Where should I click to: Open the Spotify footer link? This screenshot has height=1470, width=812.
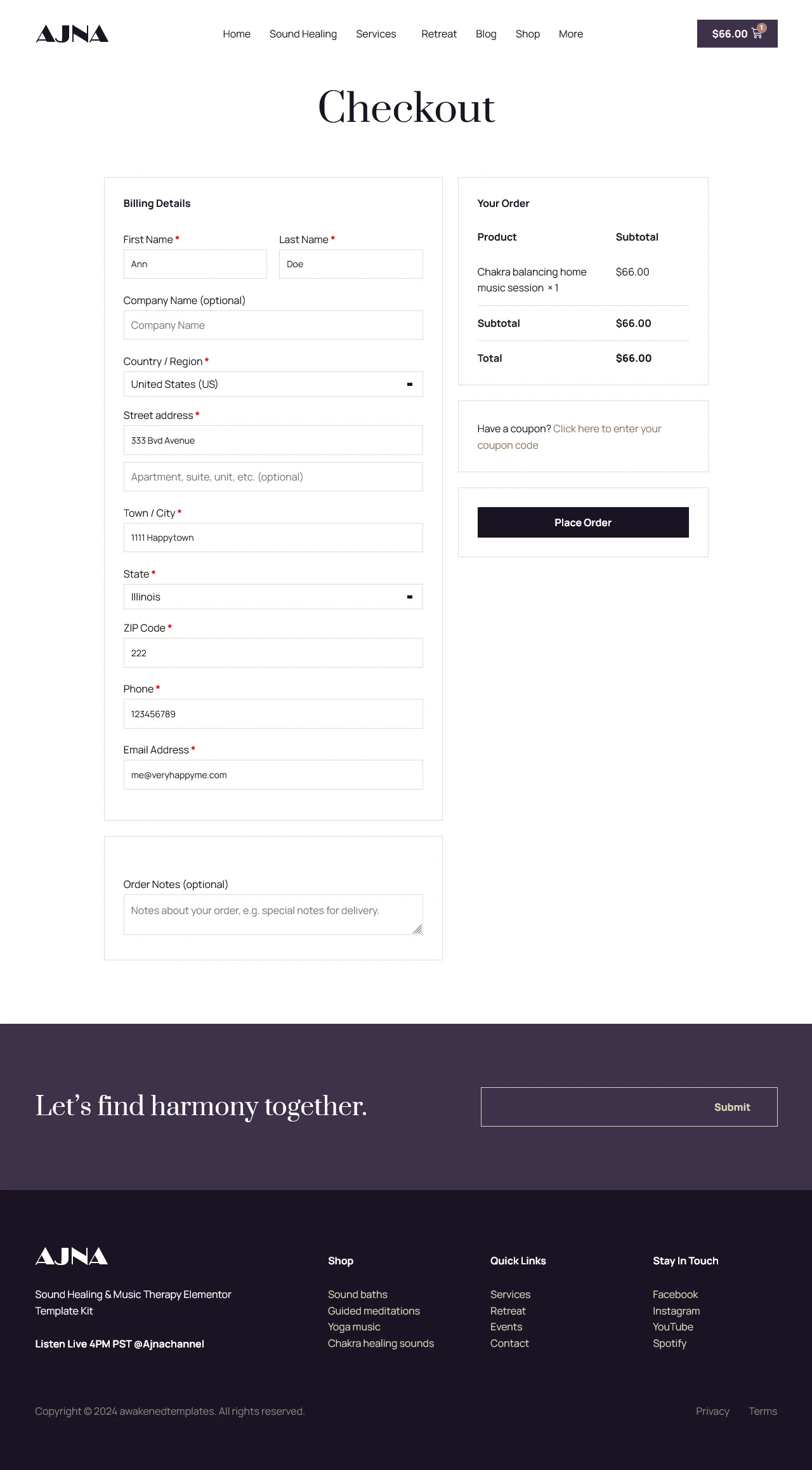coord(669,1343)
